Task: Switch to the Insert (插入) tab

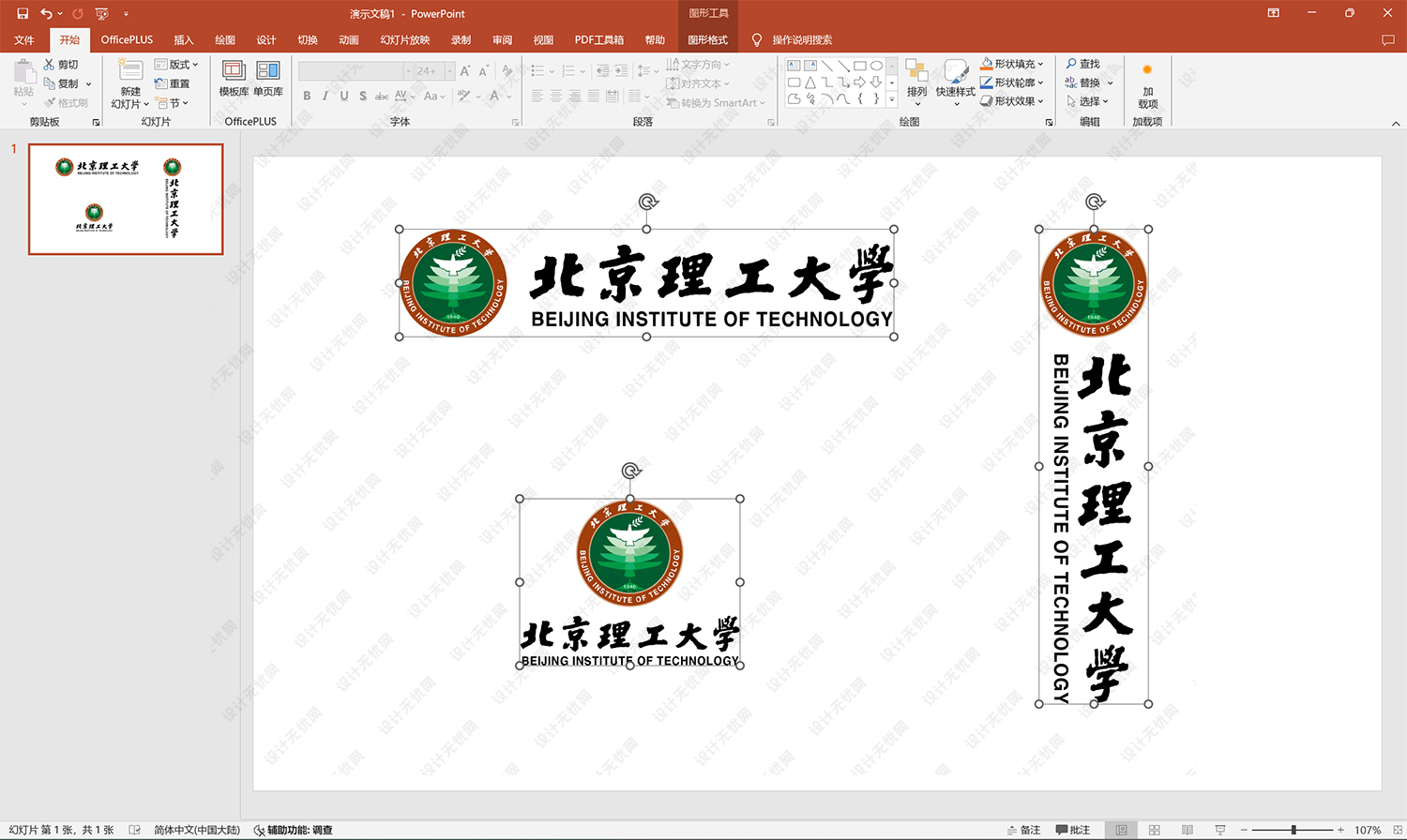Action: click(183, 39)
